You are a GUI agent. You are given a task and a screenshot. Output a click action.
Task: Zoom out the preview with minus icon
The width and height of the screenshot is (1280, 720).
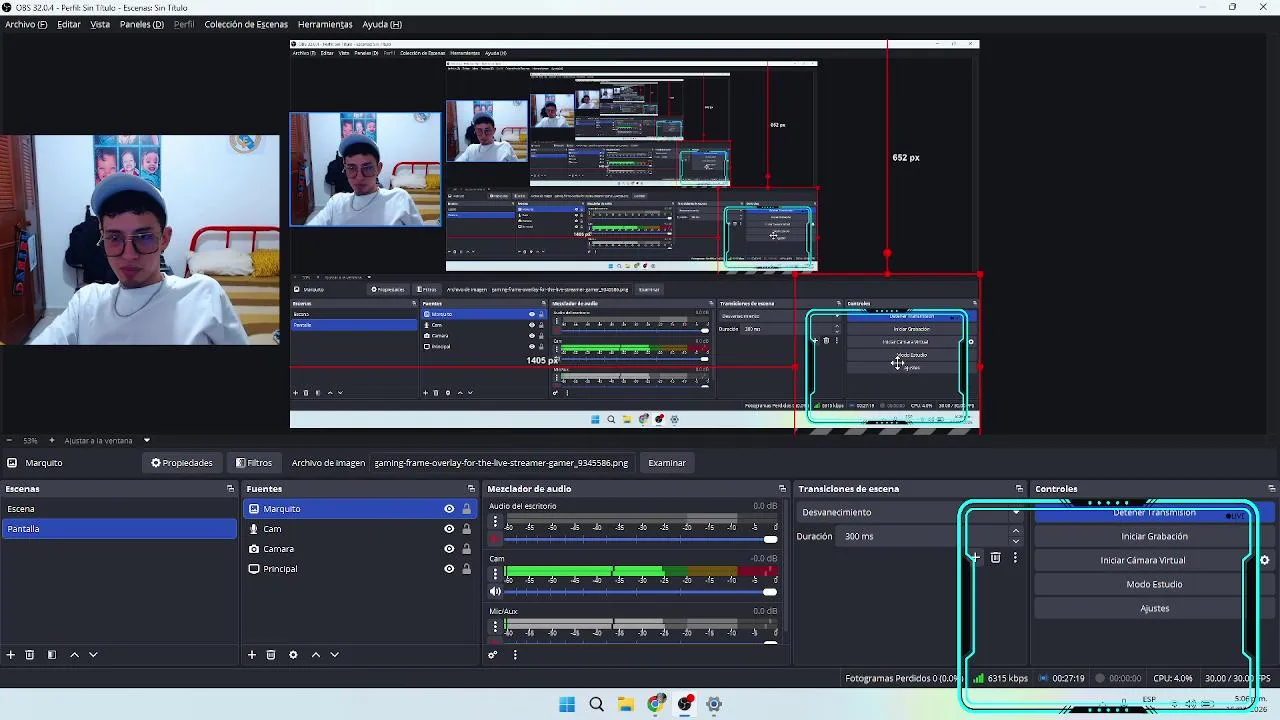pos(9,440)
